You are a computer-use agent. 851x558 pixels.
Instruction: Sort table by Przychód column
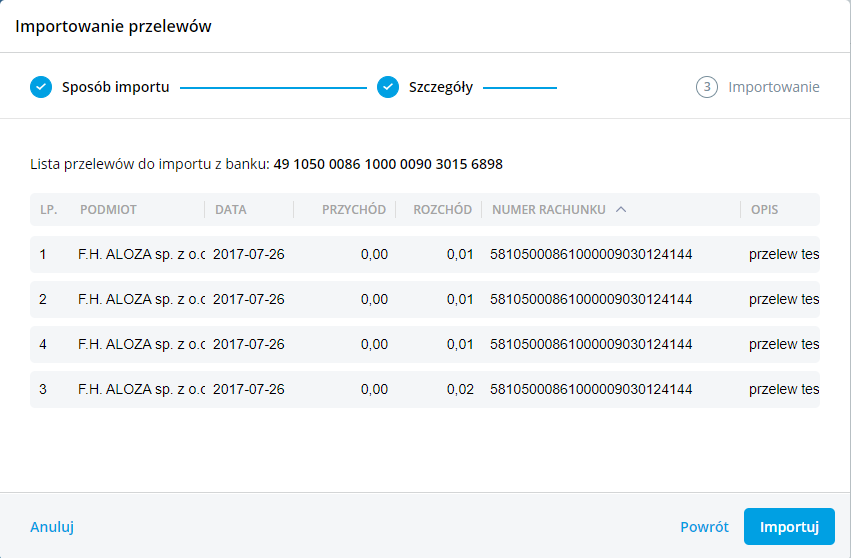click(354, 210)
